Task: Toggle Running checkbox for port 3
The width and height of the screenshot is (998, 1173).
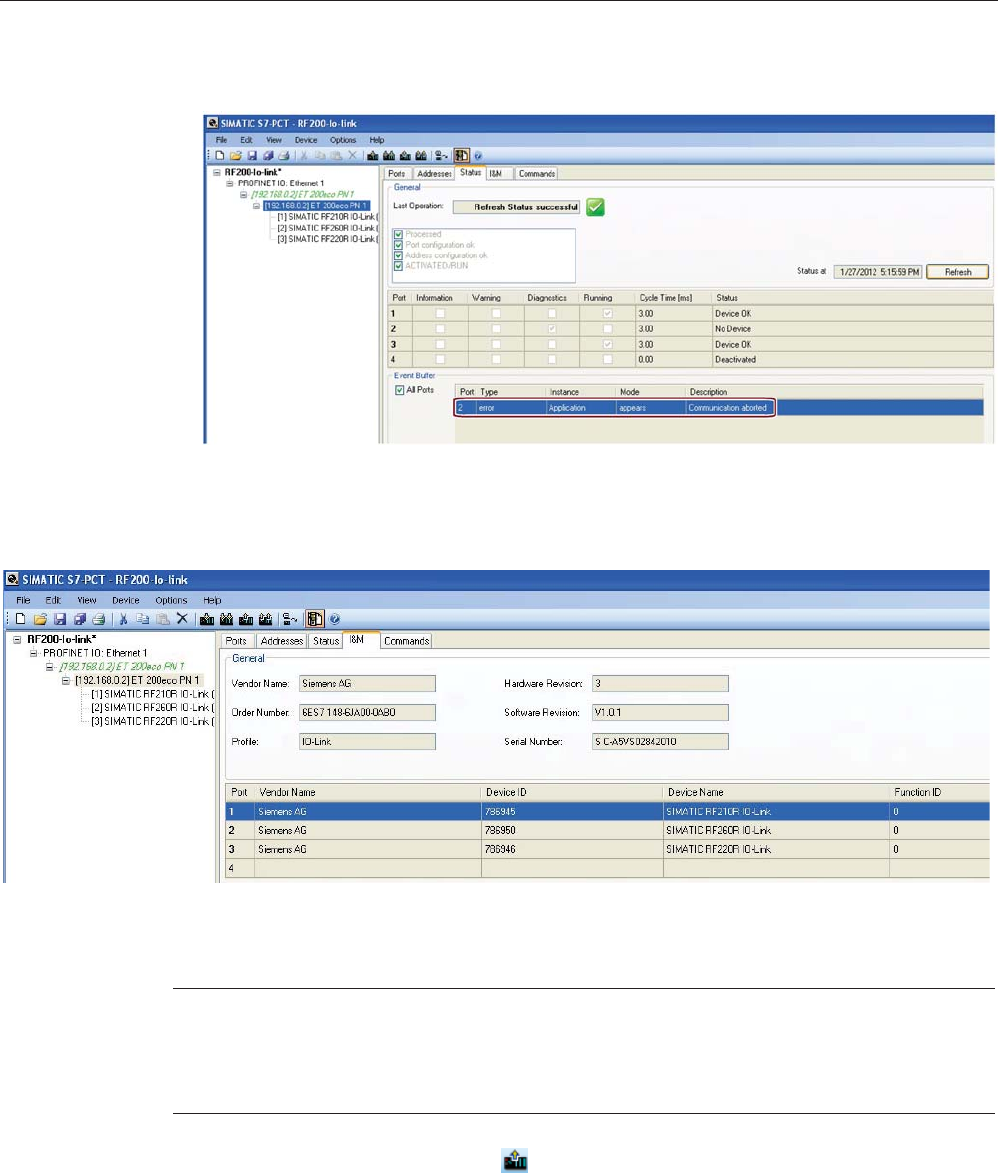Action: tap(607, 344)
